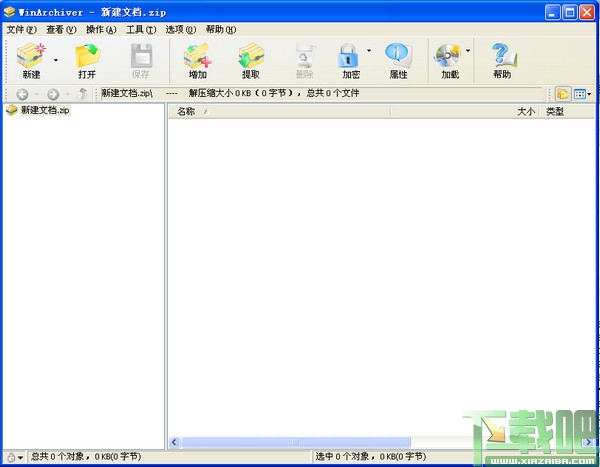Minimize the WinArchiver window
Image resolution: width=600 pixels, height=467 pixels.
[x=552, y=12]
